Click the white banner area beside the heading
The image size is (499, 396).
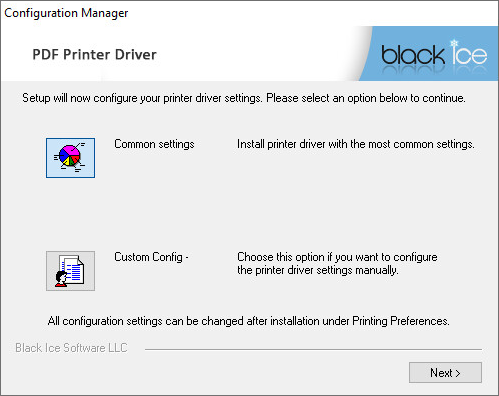[253, 53]
